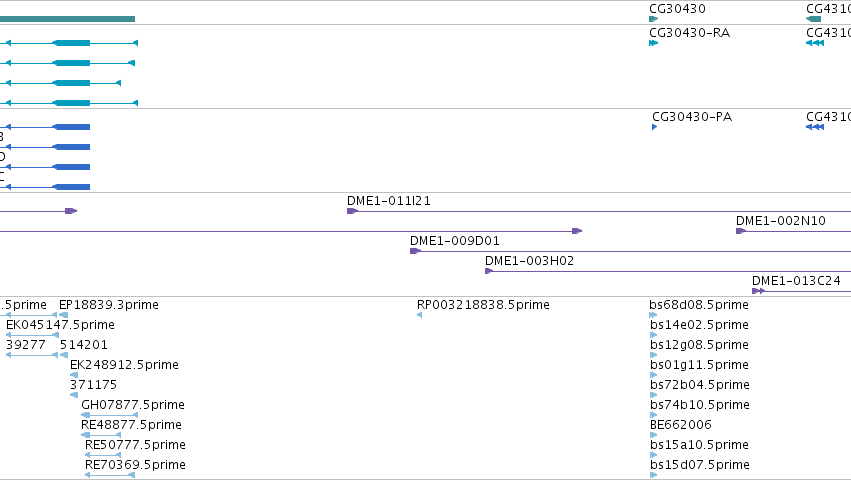Click the GH07877.5prime EST label

[133, 405]
